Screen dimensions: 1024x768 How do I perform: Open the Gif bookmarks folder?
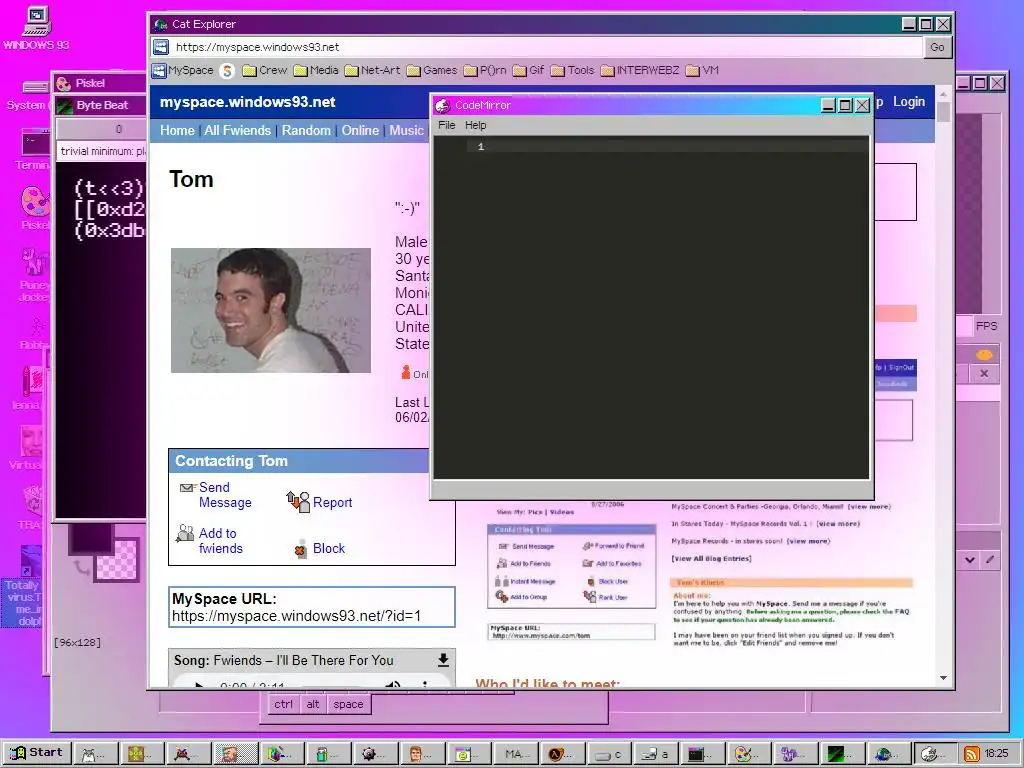(x=528, y=71)
